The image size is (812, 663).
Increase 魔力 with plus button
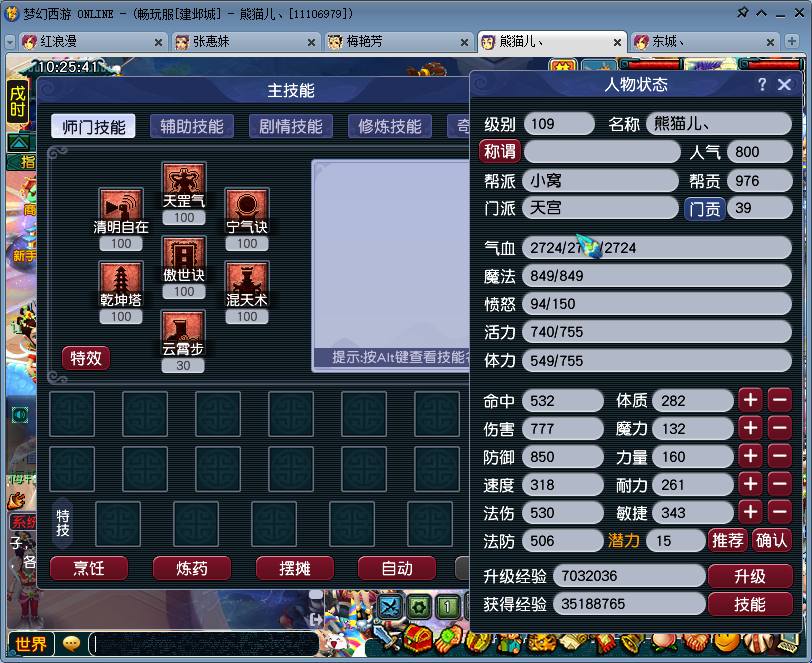click(750, 428)
